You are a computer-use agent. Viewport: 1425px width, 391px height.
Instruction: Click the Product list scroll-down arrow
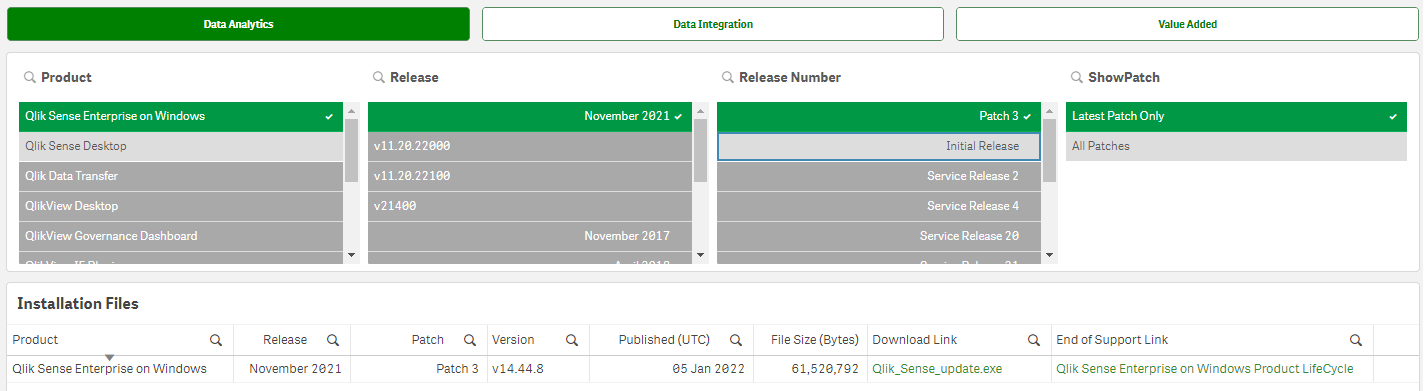(351, 255)
